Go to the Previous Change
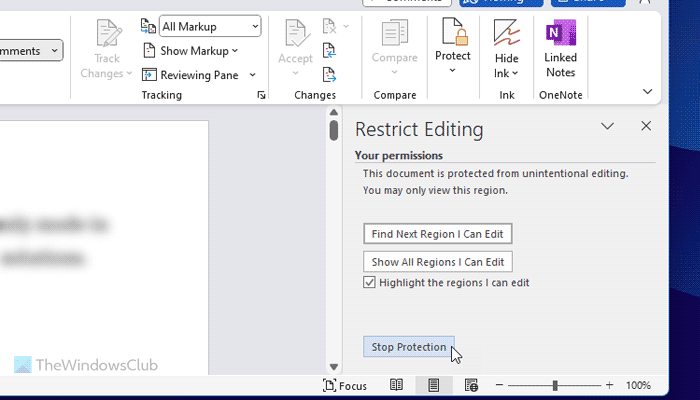Image resolution: width=700 pixels, height=400 pixels. click(x=329, y=50)
